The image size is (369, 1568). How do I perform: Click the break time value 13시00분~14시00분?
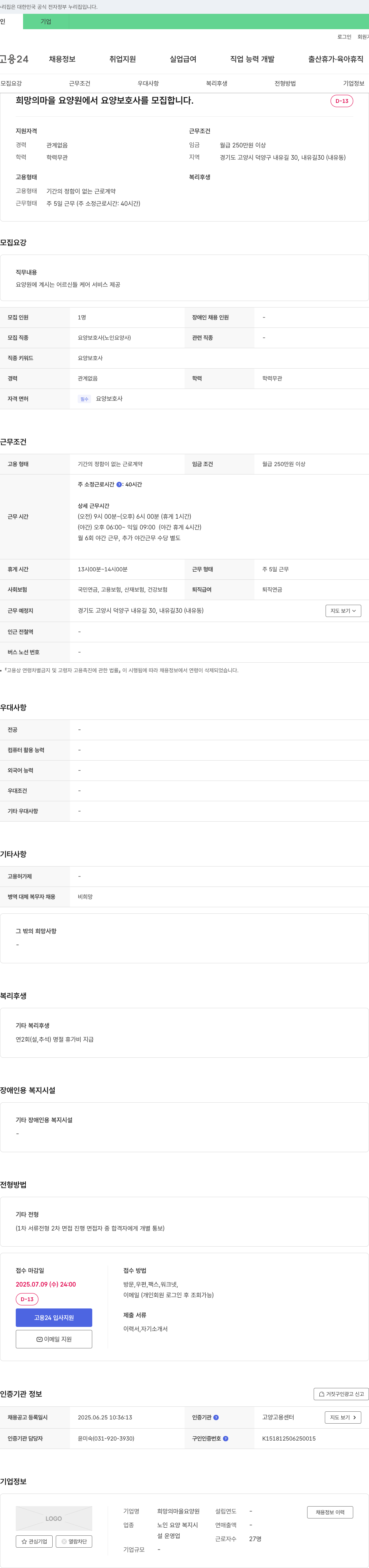pyautogui.click(x=102, y=570)
